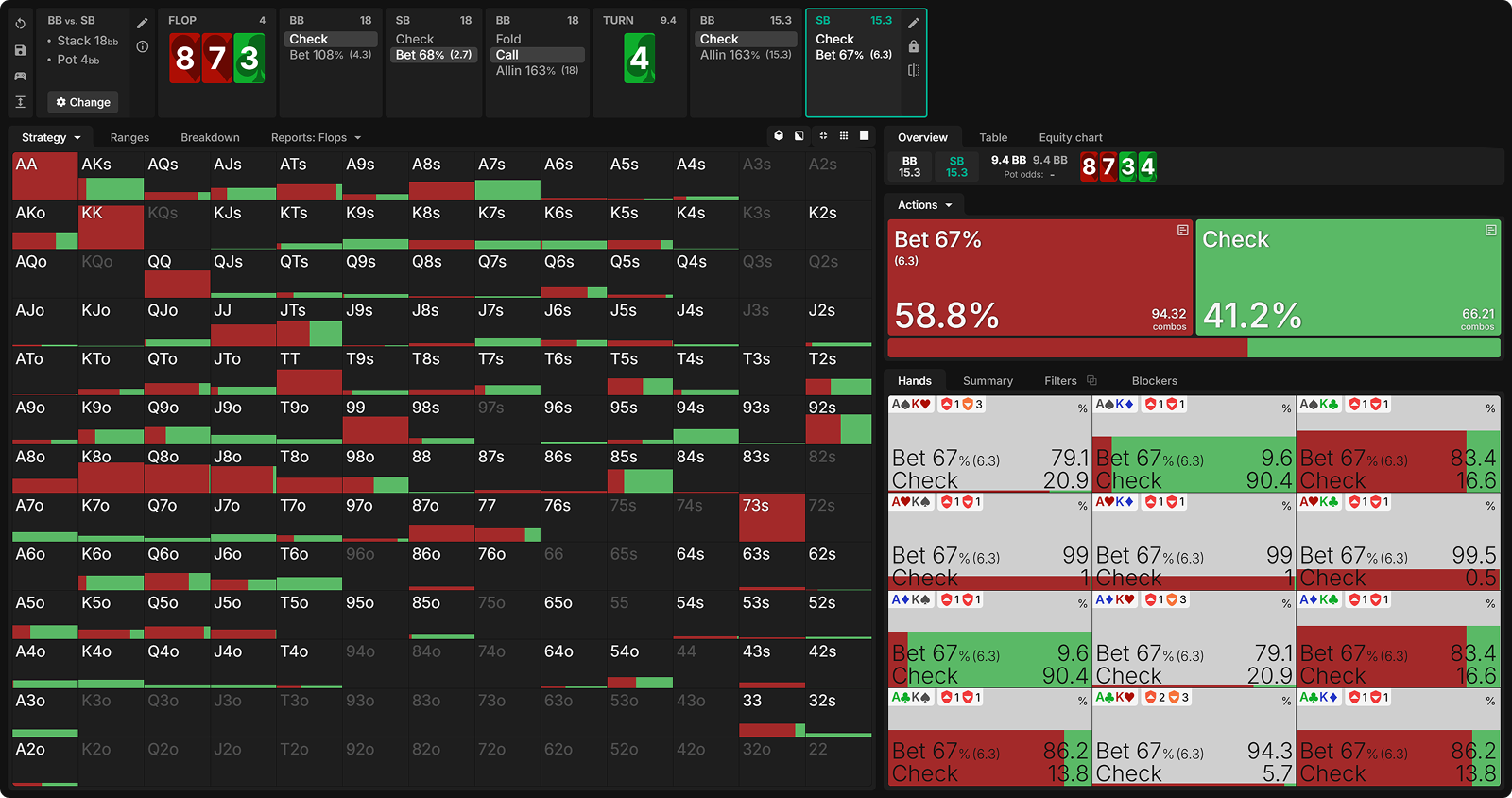Screen dimensions: 1512x798
Task: Click the copy icon next to Filters
Action: tap(1091, 381)
